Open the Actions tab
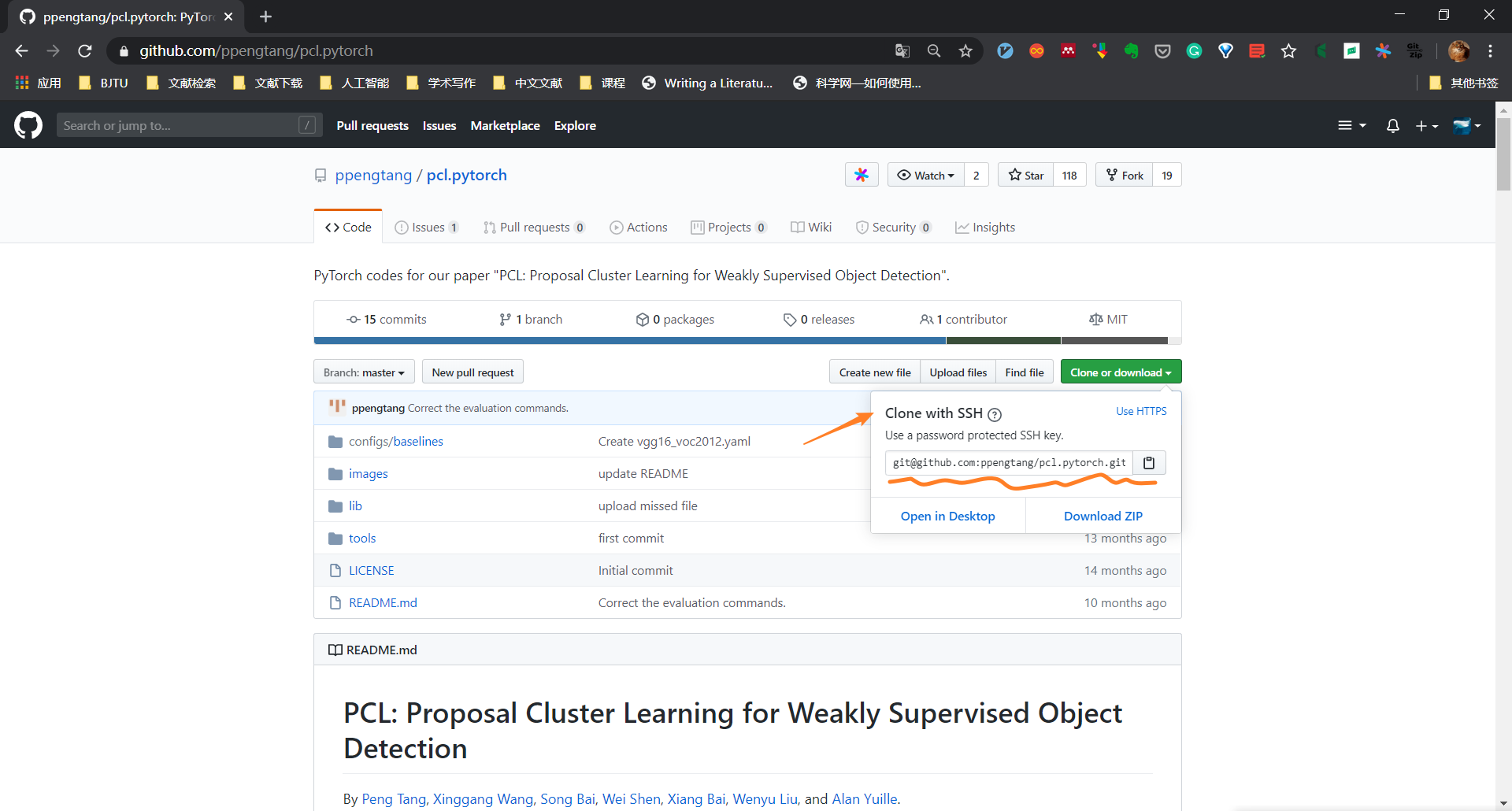 tap(638, 228)
